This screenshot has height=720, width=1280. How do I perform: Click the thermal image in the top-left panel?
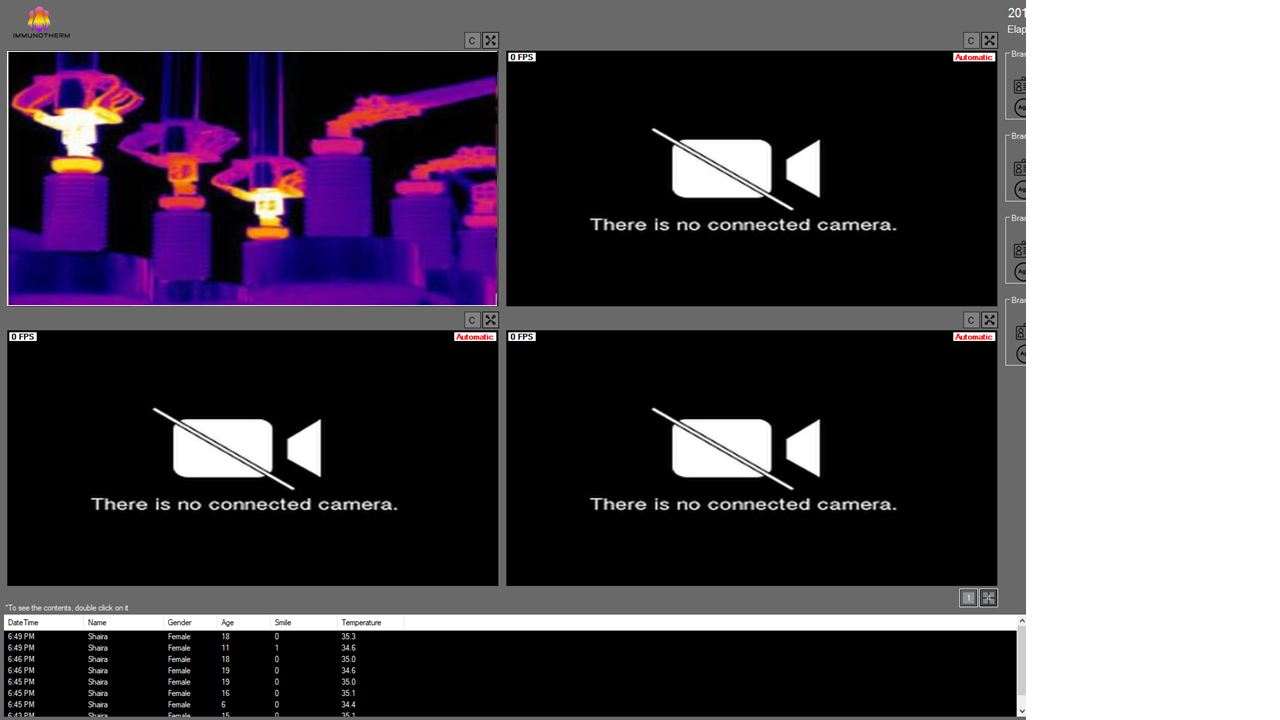click(x=252, y=178)
